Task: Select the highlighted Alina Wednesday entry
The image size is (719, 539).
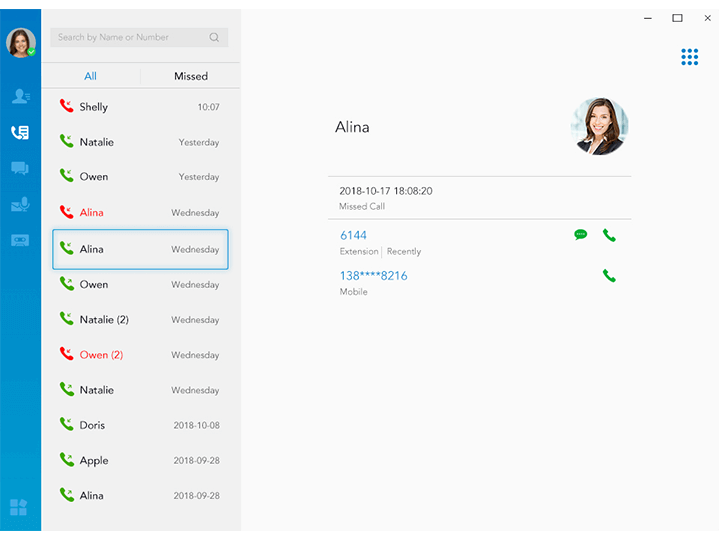Action: click(x=140, y=249)
